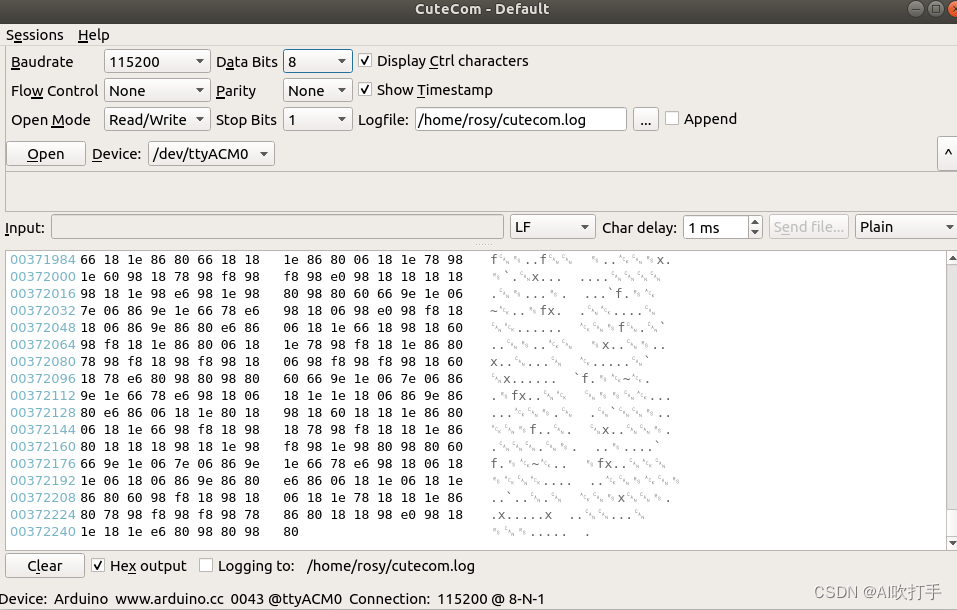Open the LF line ending dropdown

552,227
